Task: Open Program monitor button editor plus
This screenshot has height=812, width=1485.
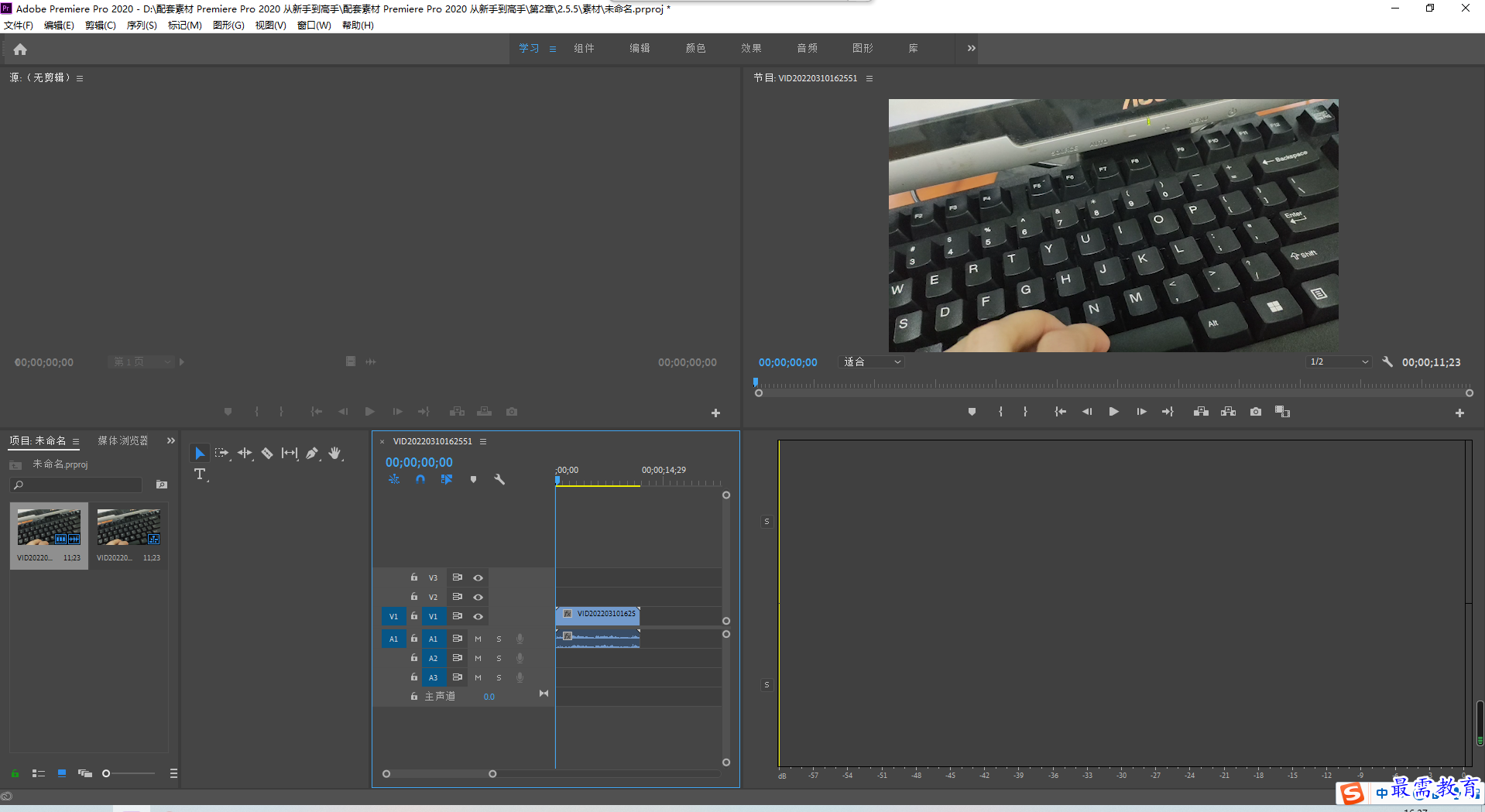Action: tap(1459, 413)
